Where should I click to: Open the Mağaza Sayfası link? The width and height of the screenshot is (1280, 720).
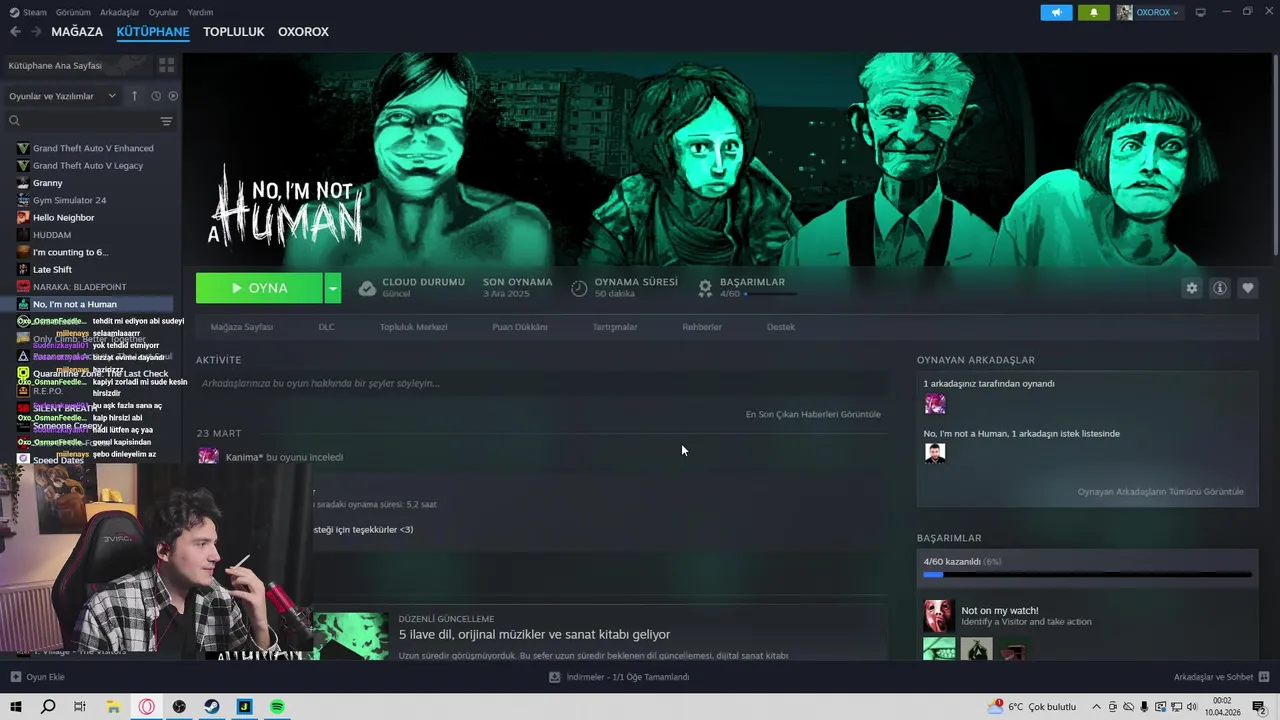pyautogui.click(x=241, y=327)
